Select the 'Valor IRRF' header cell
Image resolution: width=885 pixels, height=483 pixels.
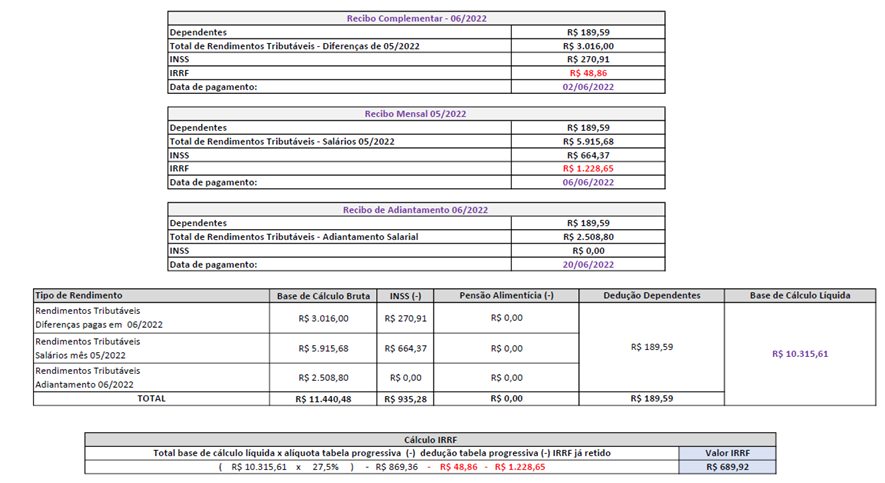pos(728,453)
